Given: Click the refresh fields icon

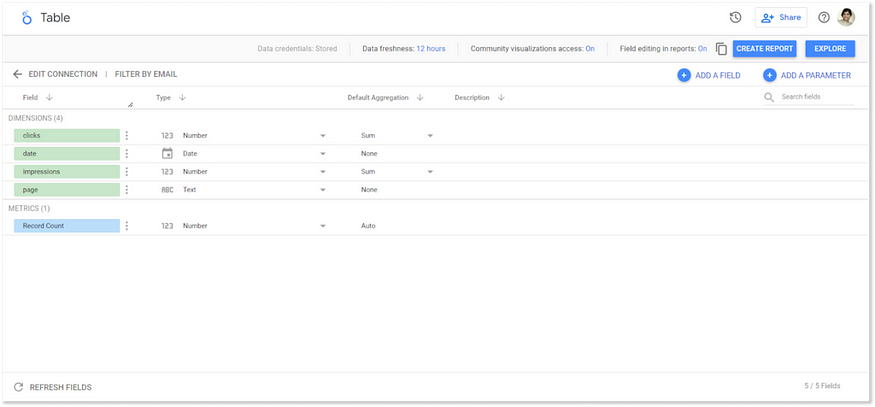Looking at the screenshot, I should click(18, 386).
